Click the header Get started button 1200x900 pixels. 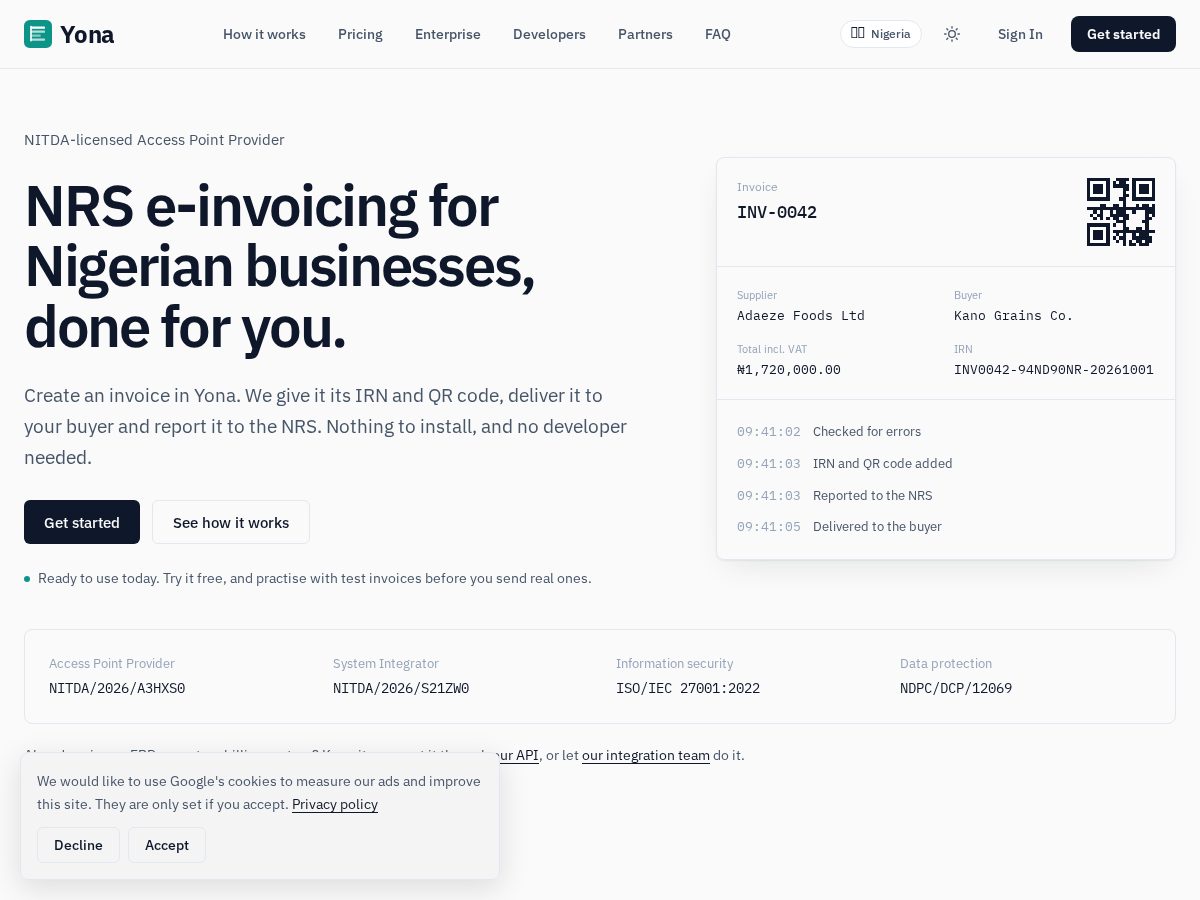coord(1123,34)
